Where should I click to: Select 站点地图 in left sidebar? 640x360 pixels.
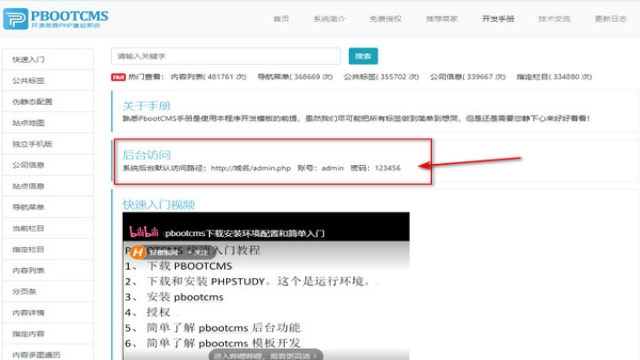48,123
